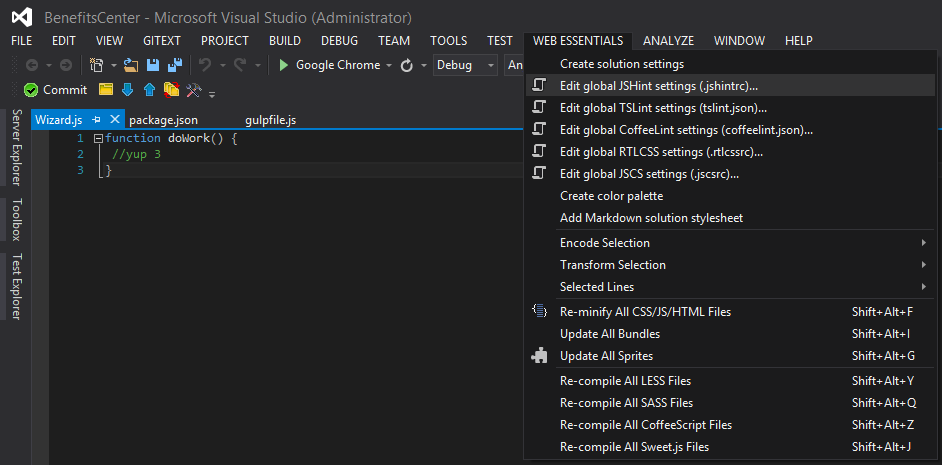Open the Debug configuration combo box
Viewport: 942px width, 465px height.
465,65
